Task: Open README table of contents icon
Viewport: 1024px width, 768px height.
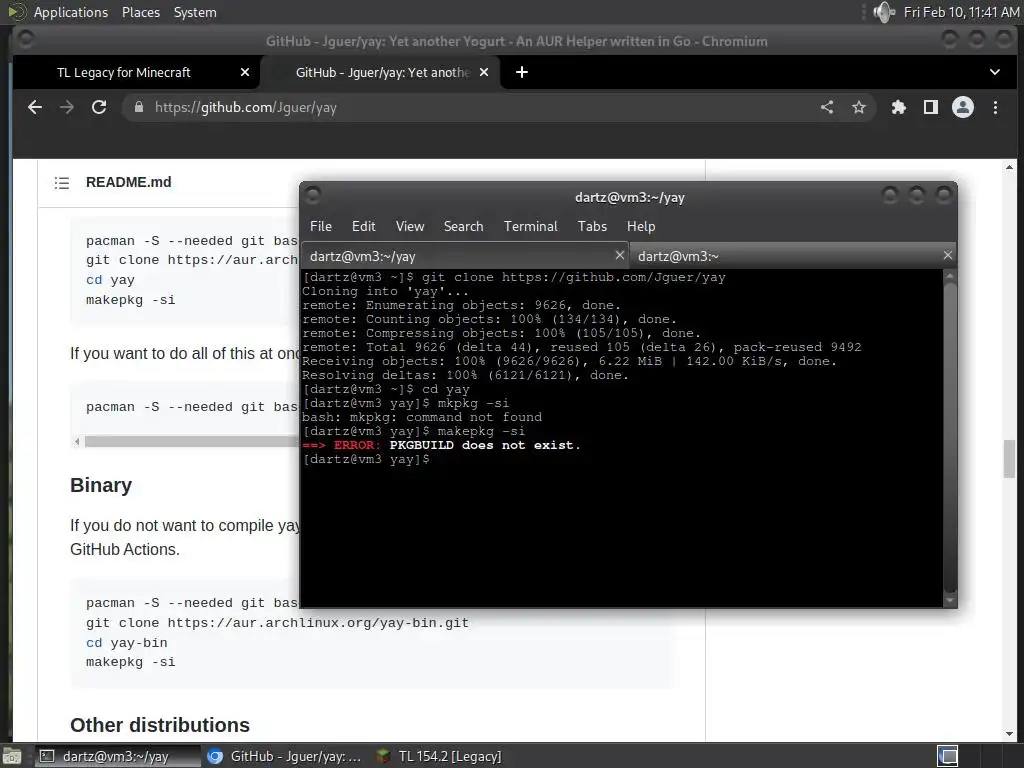Action: 61,183
